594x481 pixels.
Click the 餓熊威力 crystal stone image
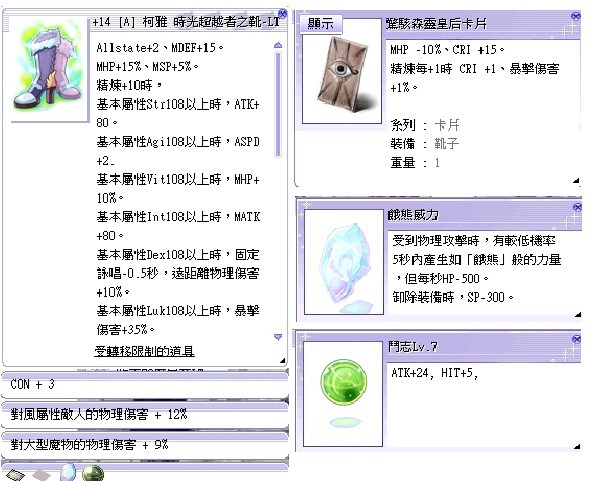tap(344, 262)
